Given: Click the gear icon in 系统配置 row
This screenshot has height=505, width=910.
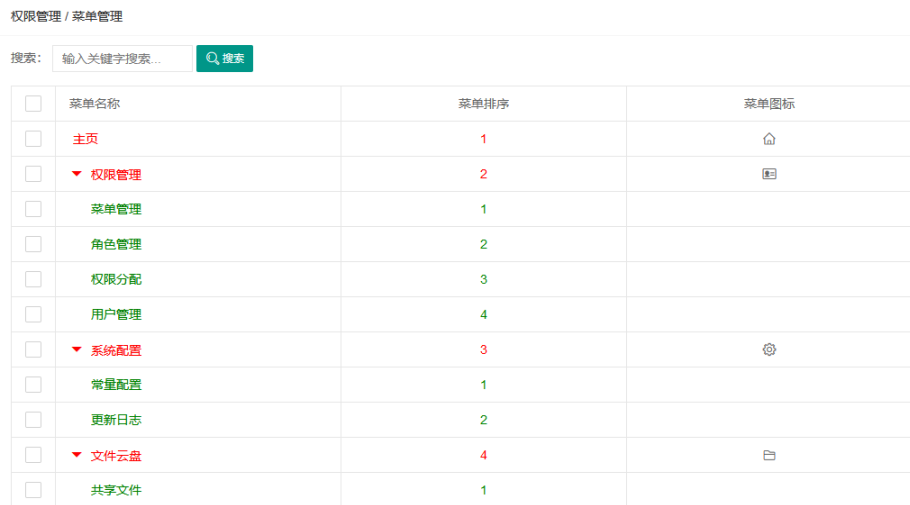Looking at the screenshot, I should pos(769,349).
